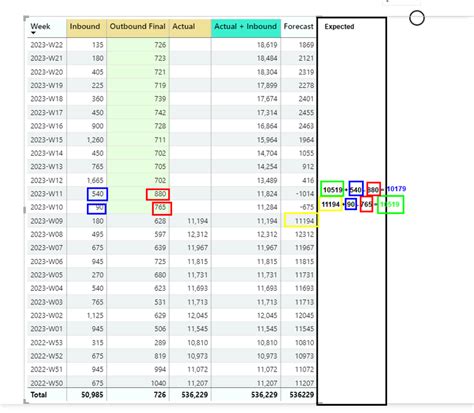Screen dimensions: 474x413
Task: Sort by the Forecast column header
Action: click(x=298, y=26)
